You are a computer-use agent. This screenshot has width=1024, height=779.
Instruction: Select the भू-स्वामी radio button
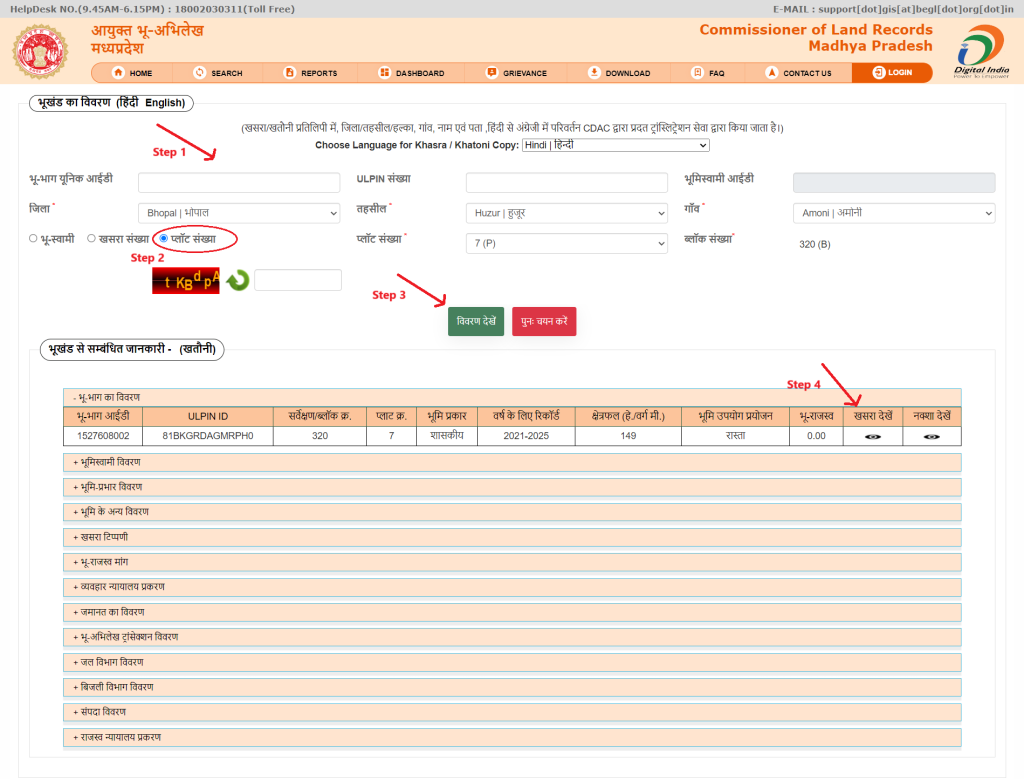[x=33, y=239]
